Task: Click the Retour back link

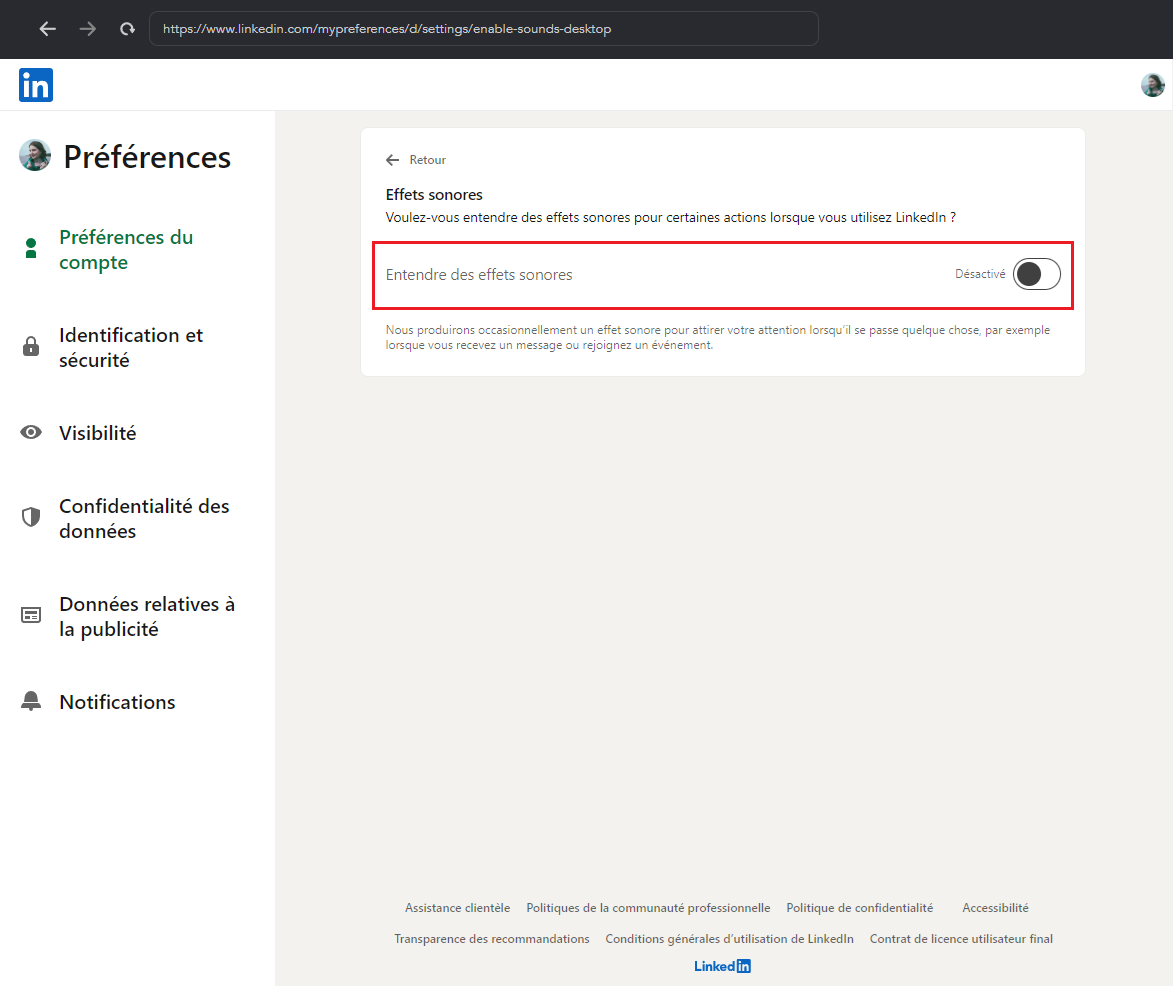Action: pos(417,160)
